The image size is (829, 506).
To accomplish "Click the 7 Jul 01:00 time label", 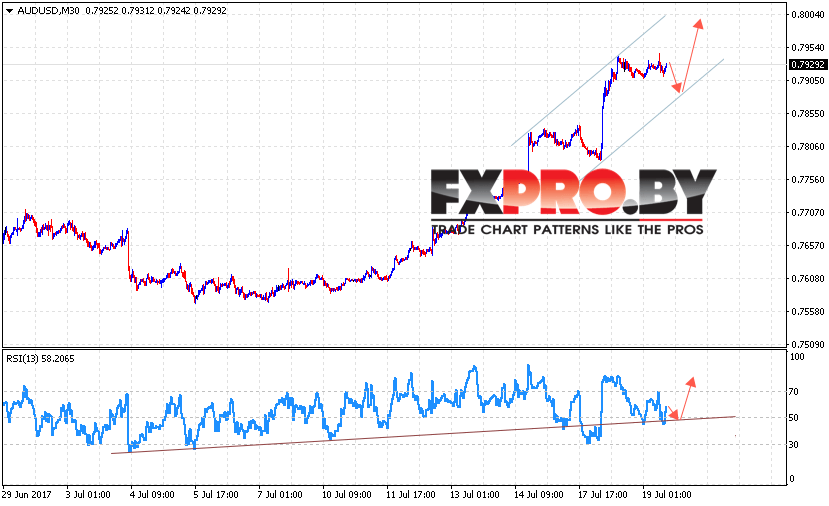I will click(x=280, y=495).
